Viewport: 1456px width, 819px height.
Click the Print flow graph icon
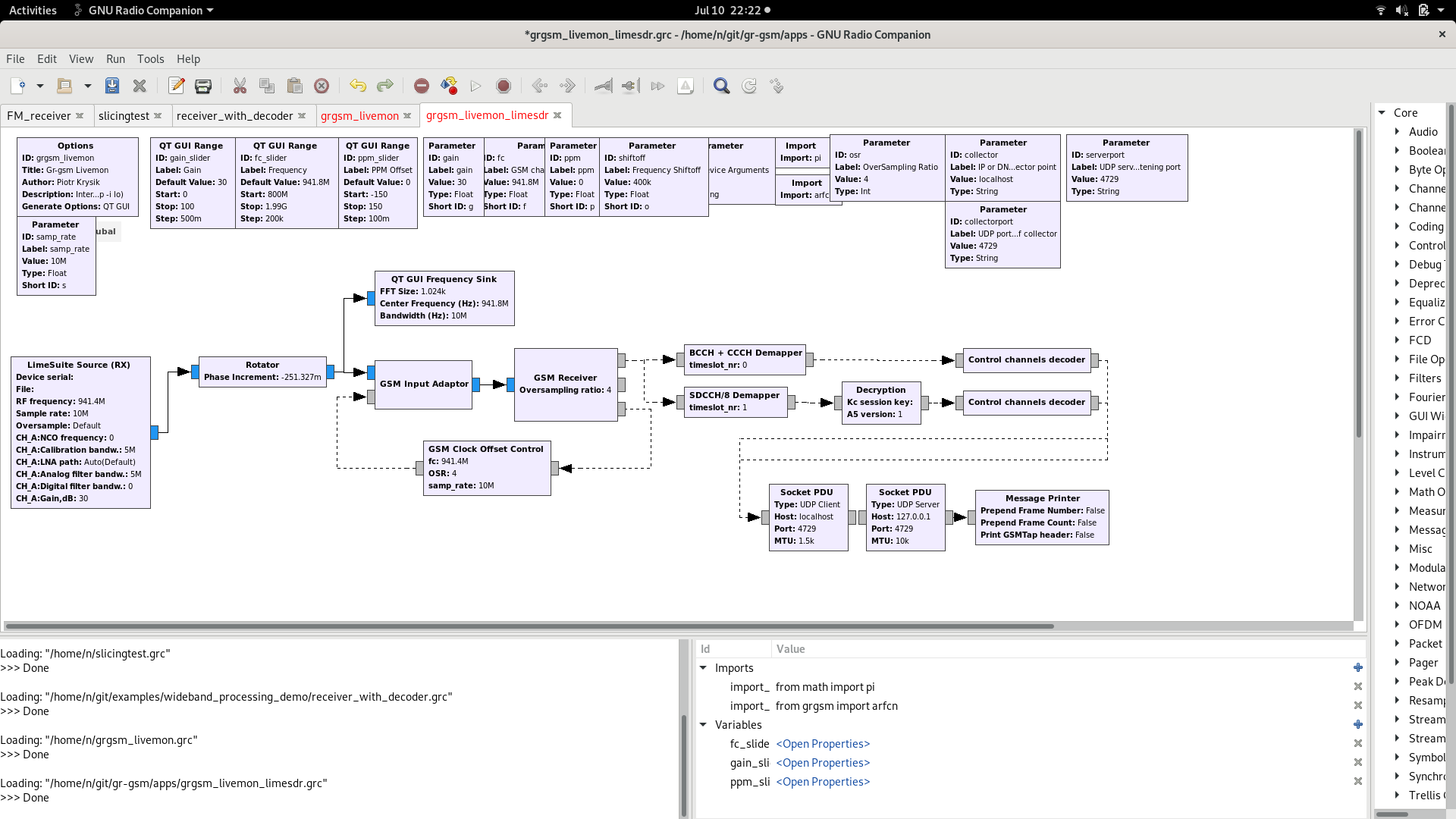coord(203,86)
